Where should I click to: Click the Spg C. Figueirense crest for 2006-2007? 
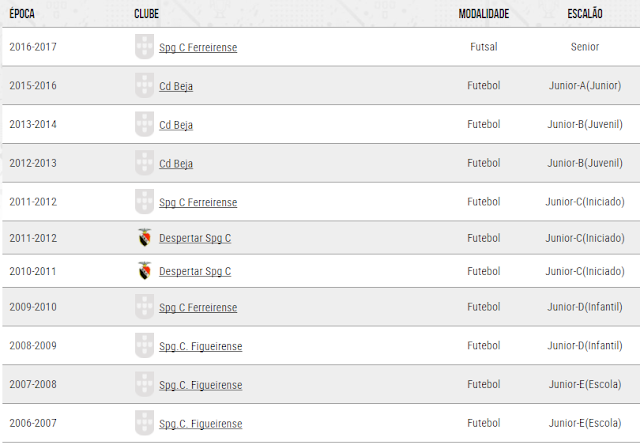click(145, 423)
